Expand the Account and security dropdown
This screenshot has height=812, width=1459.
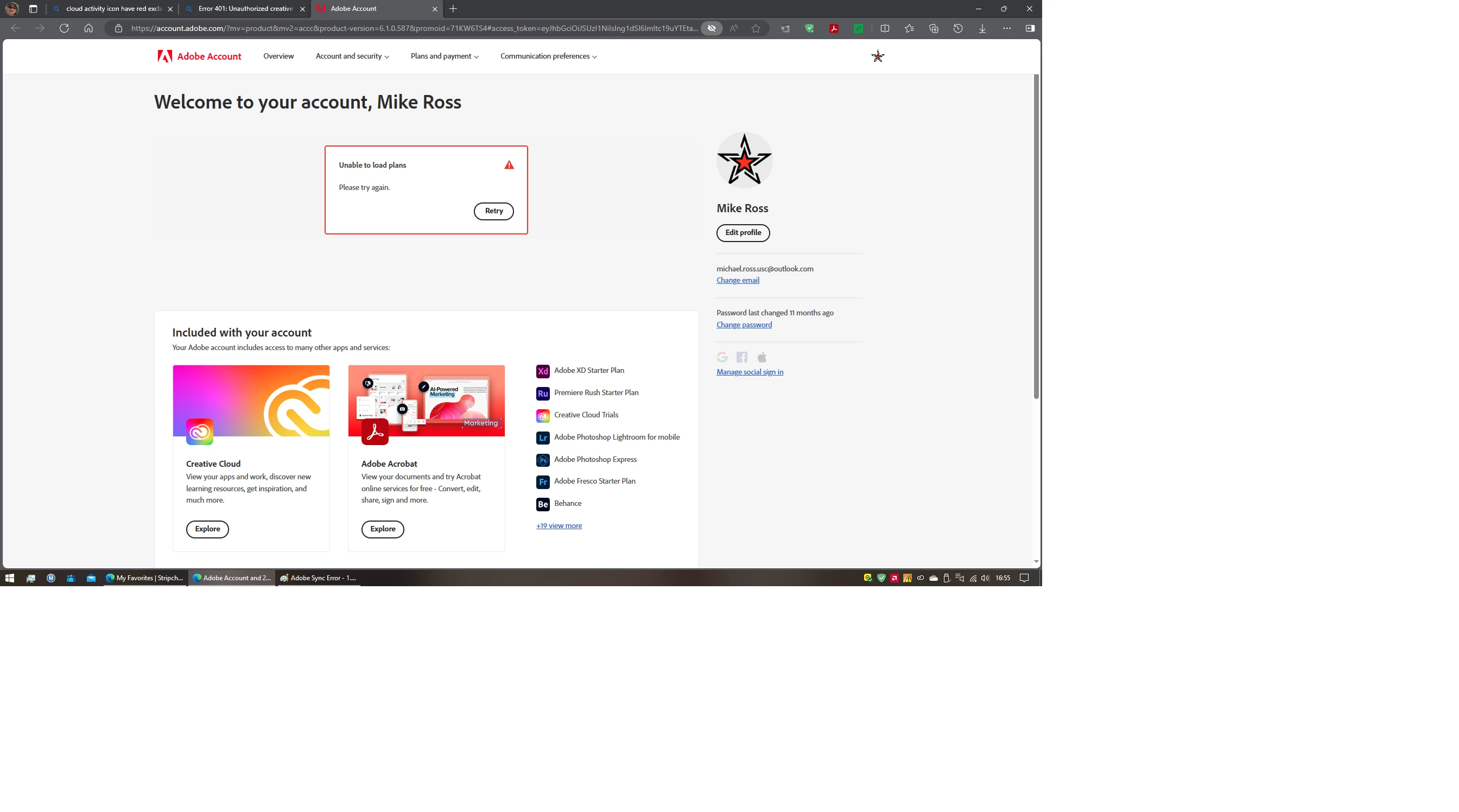[352, 56]
